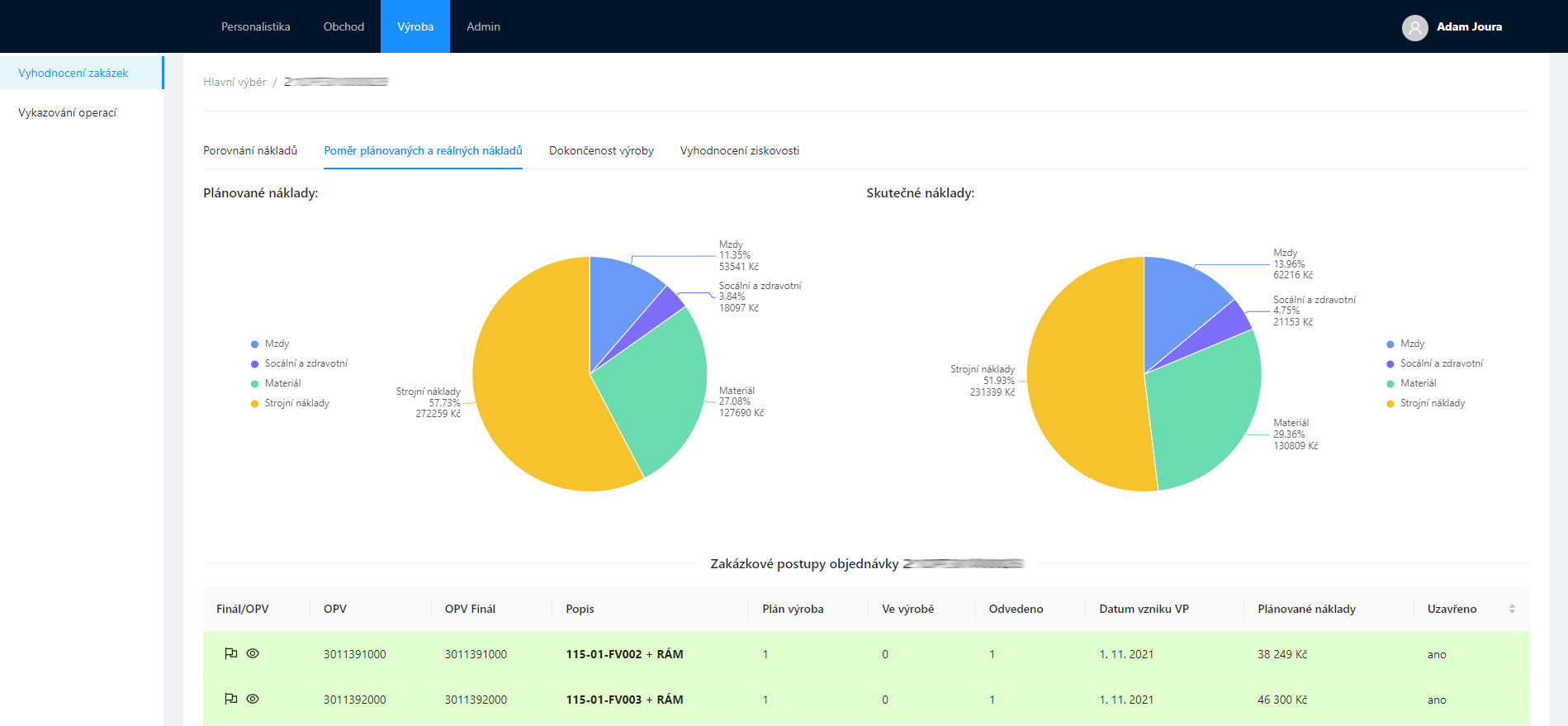Go to the Hlavní výběr breadcrumb link

click(x=234, y=82)
